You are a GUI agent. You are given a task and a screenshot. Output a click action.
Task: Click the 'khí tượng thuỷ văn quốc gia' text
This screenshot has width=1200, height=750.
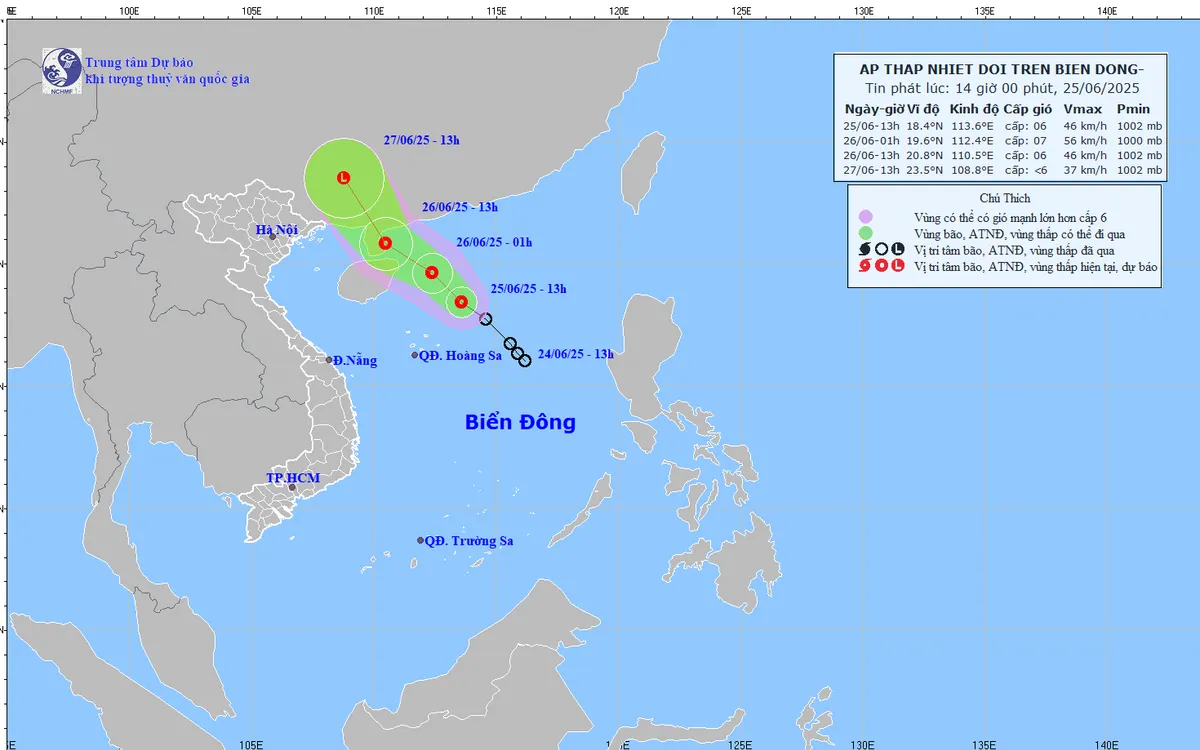coord(167,79)
